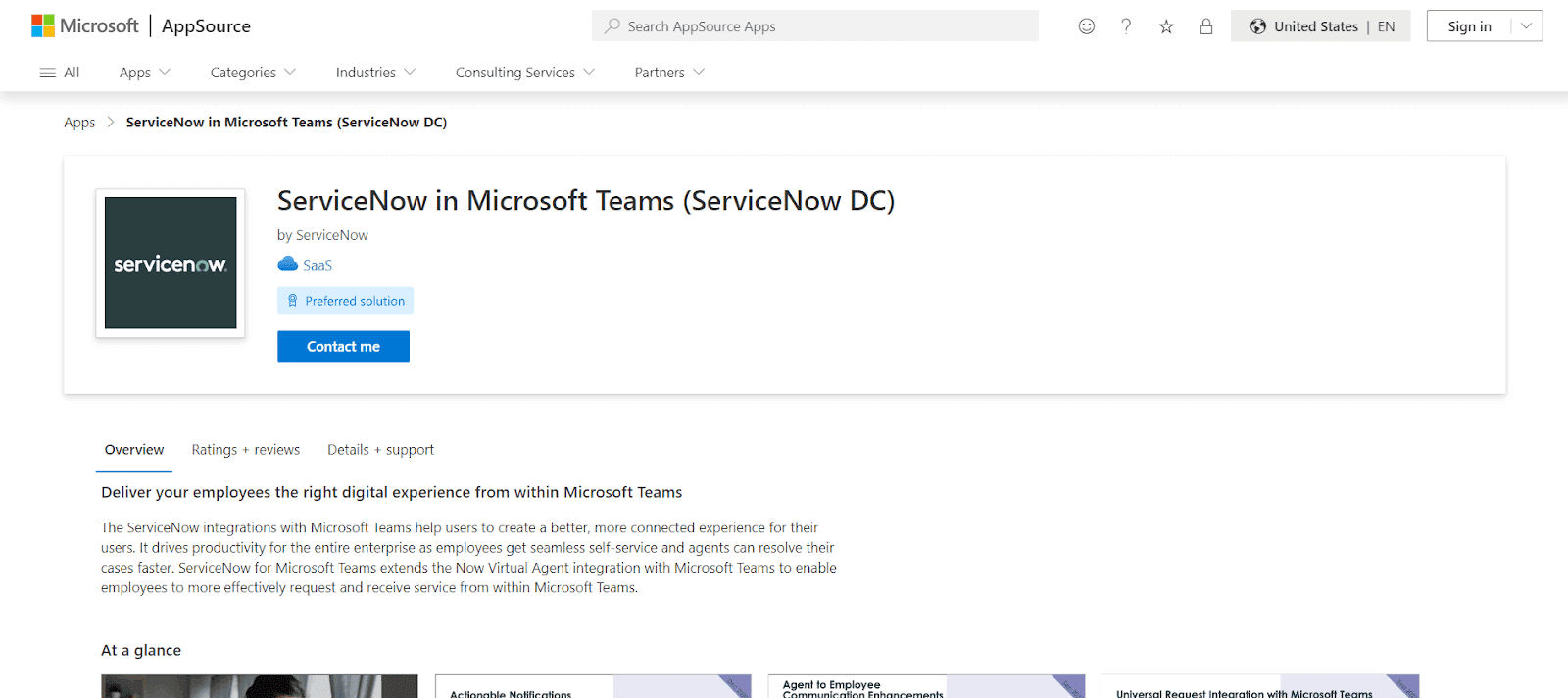This screenshot has height=698, width=1568.
Task: Expand the Apps navigation dropdown
Action: click(x=145, y=73)
